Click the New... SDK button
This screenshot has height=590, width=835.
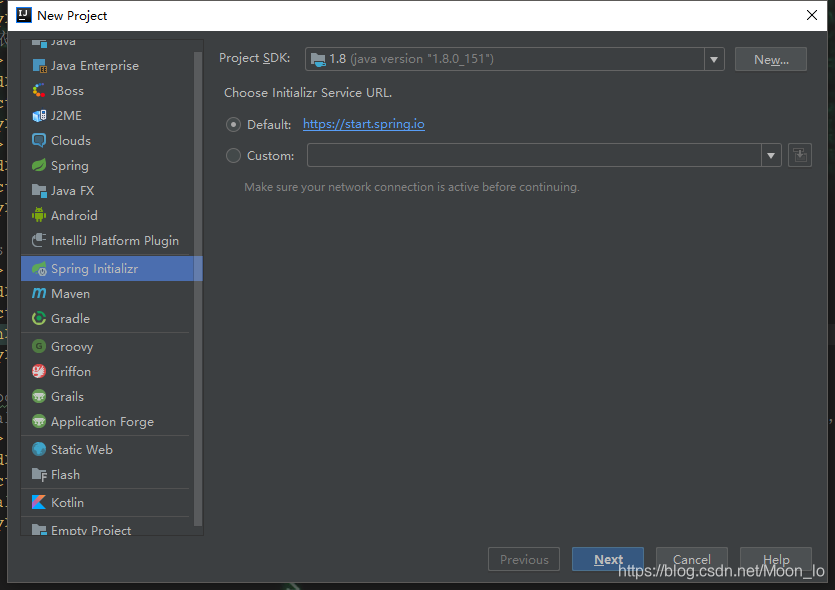(771, 59)
